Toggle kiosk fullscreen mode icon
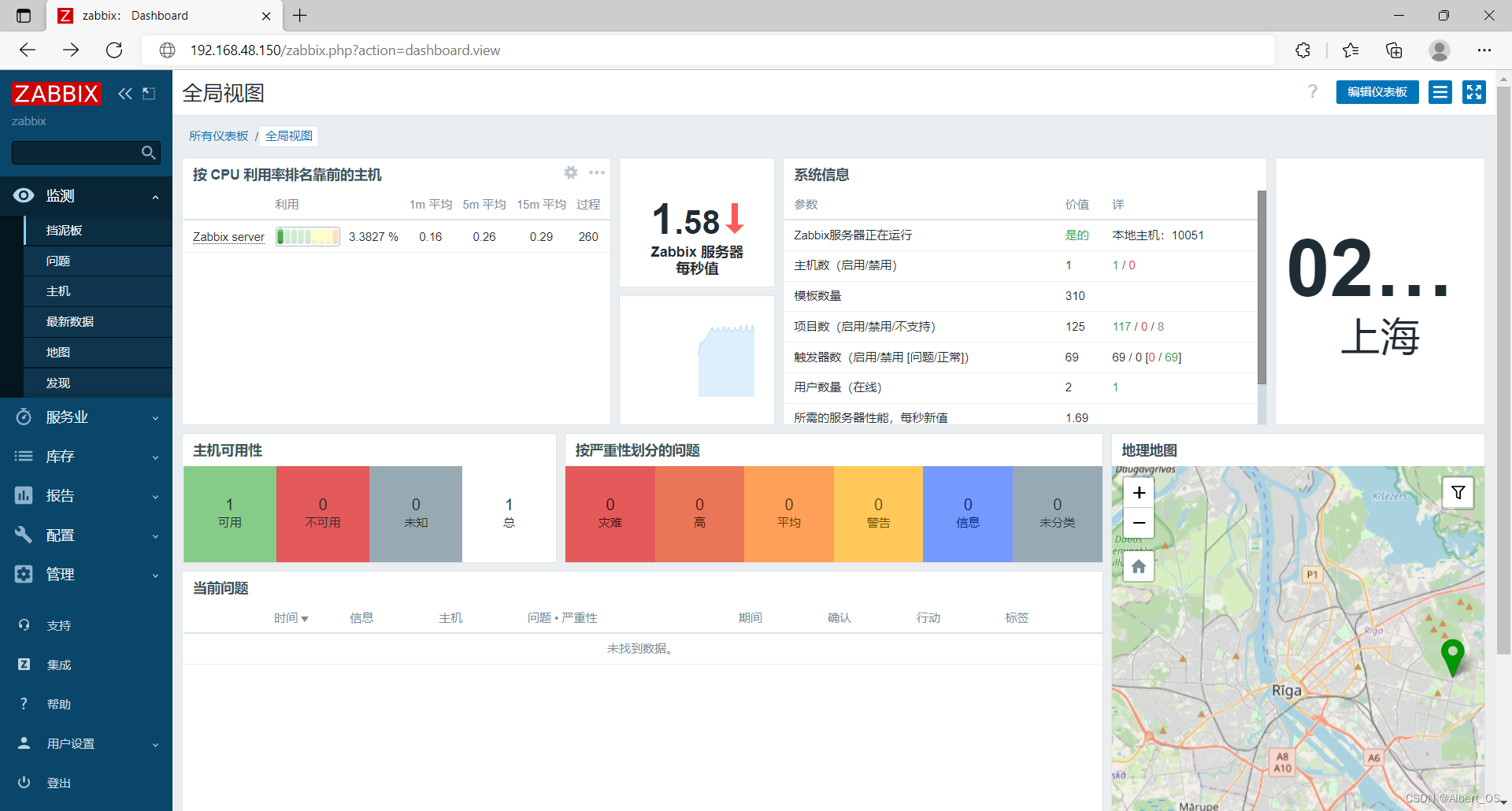This screenshot has height=811, width=1512. coord(1474,92)
